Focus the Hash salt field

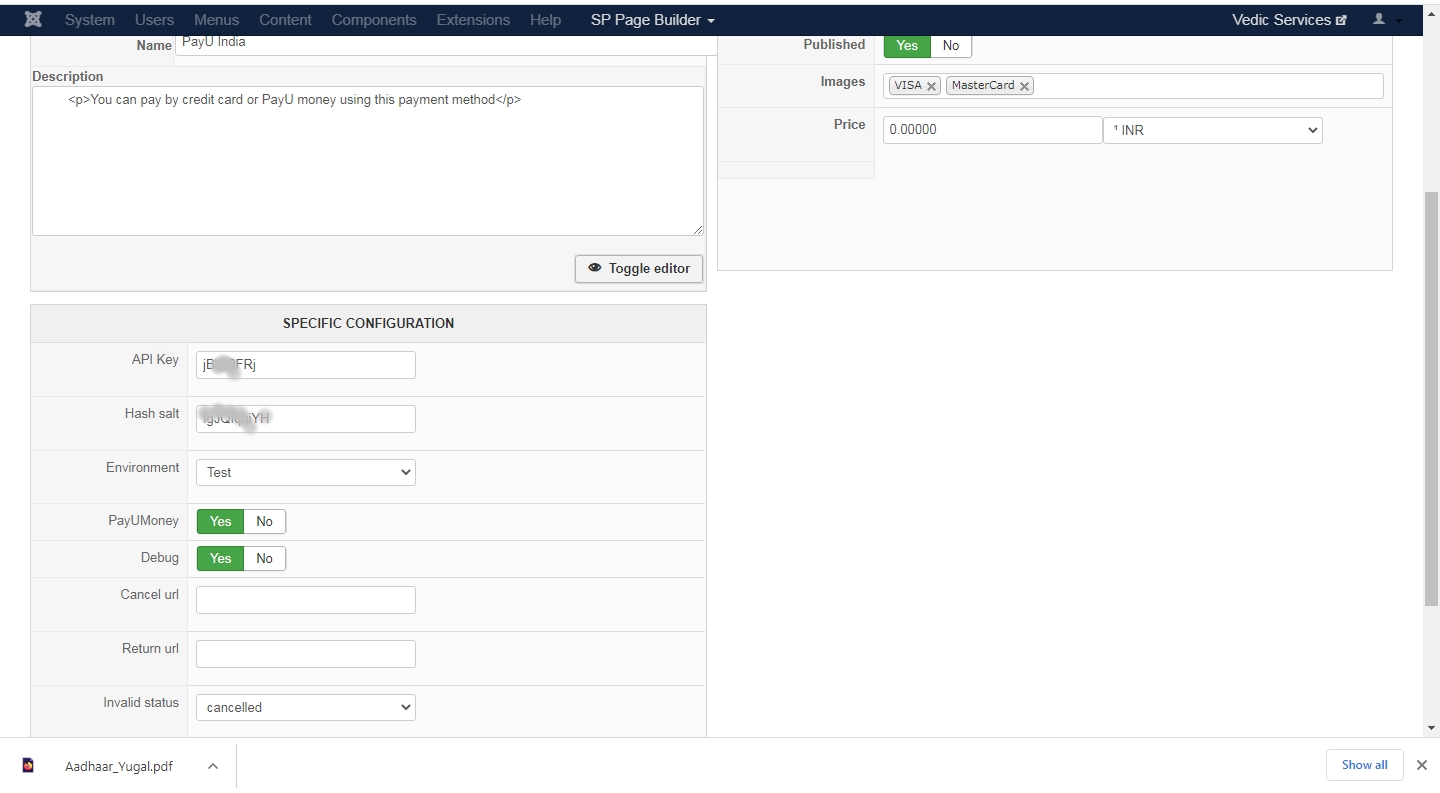(x=306, y=419)
